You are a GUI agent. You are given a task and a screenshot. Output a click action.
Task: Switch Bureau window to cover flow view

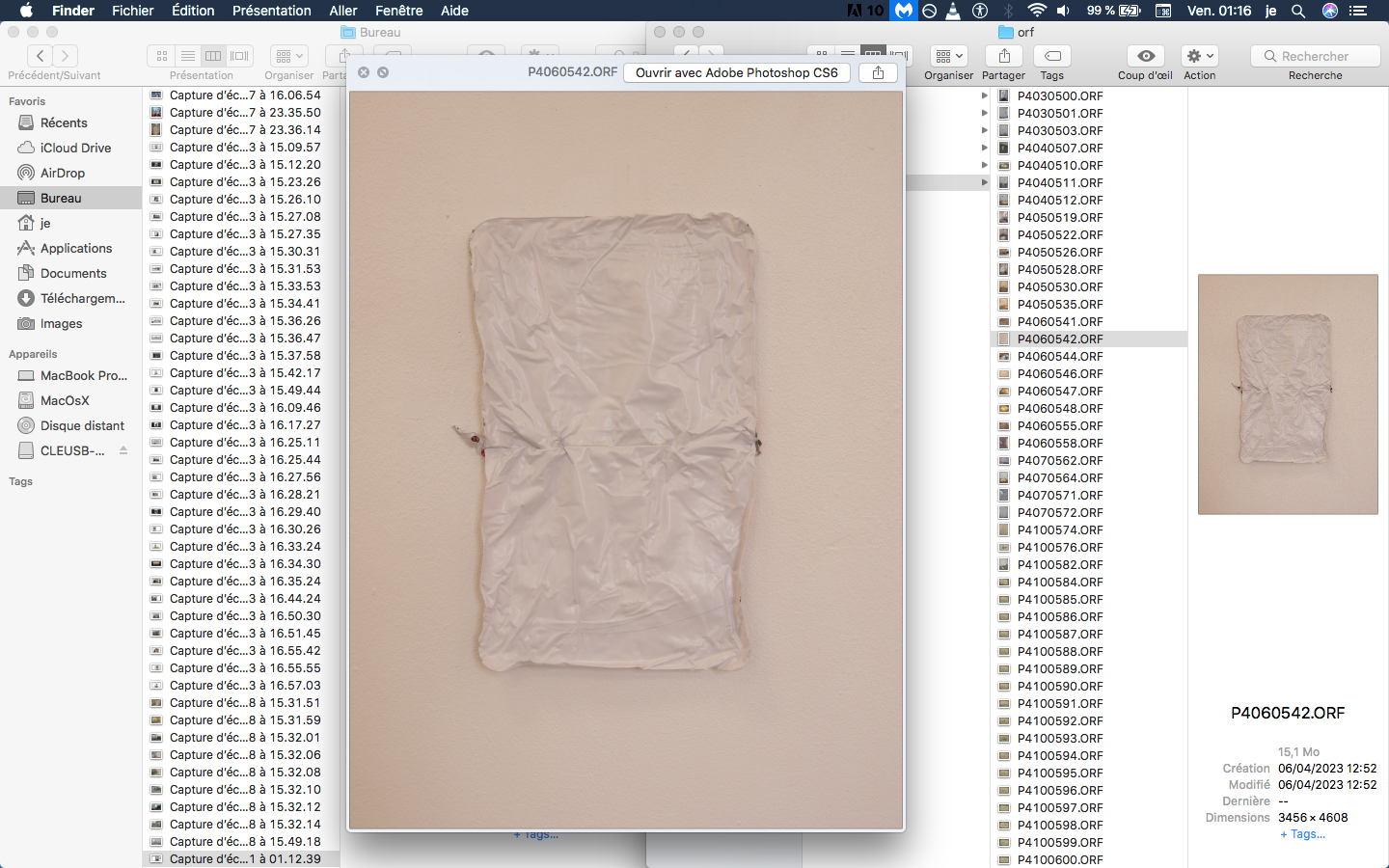coord(240,56)
